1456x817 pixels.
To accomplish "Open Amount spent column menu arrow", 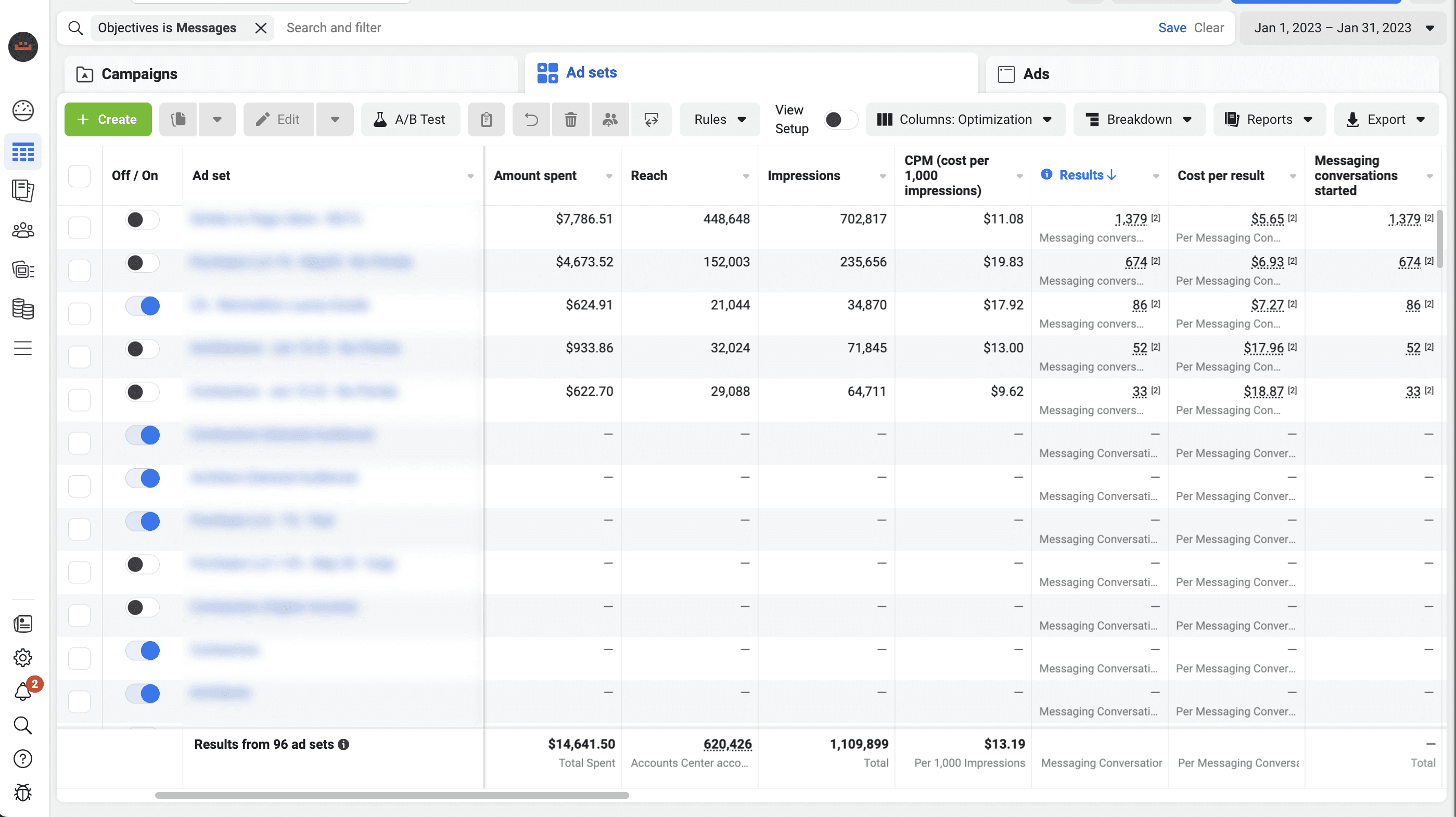I will (609, 176).
